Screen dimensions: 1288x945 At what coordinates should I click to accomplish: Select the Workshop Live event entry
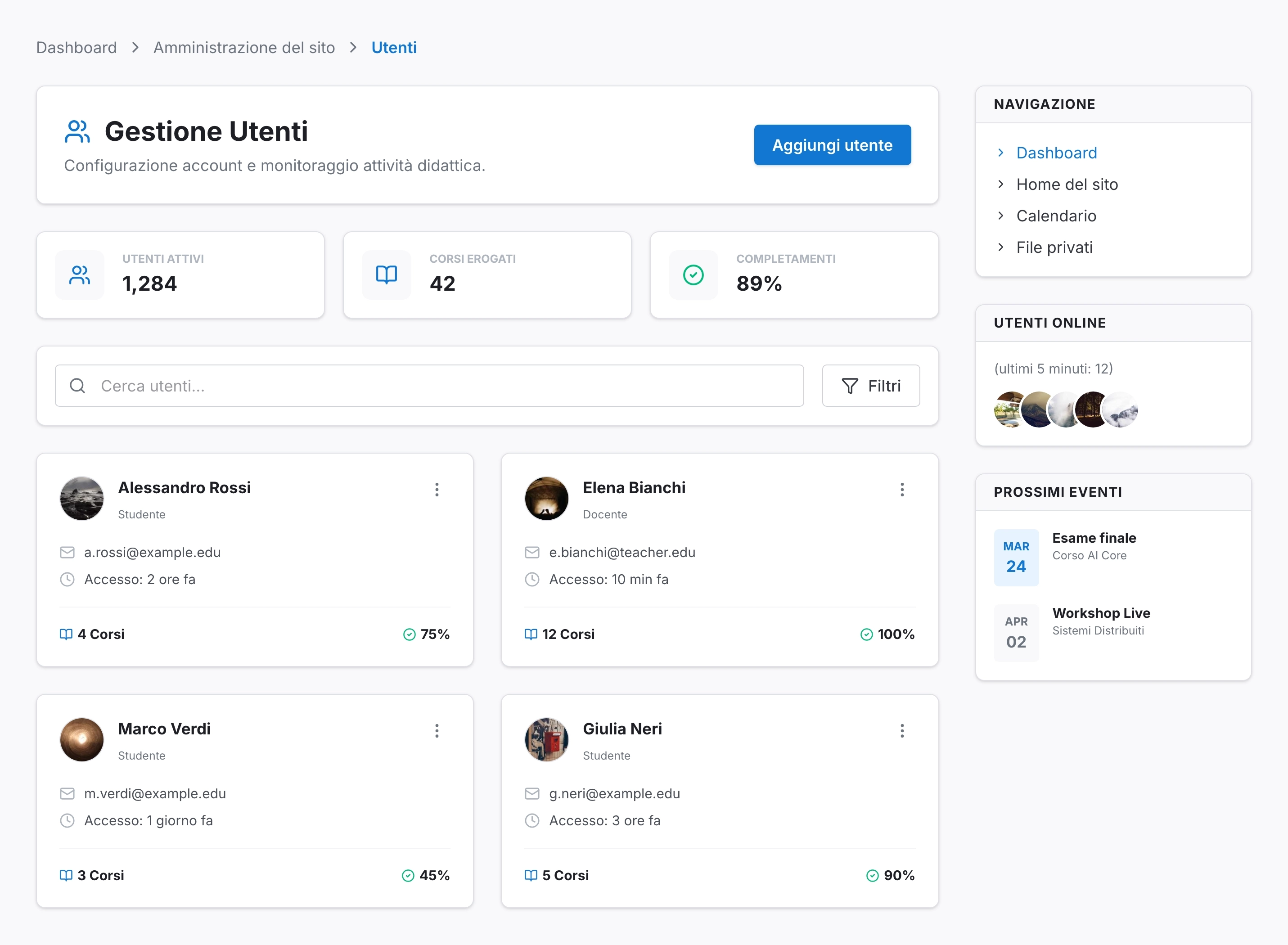1100,613
